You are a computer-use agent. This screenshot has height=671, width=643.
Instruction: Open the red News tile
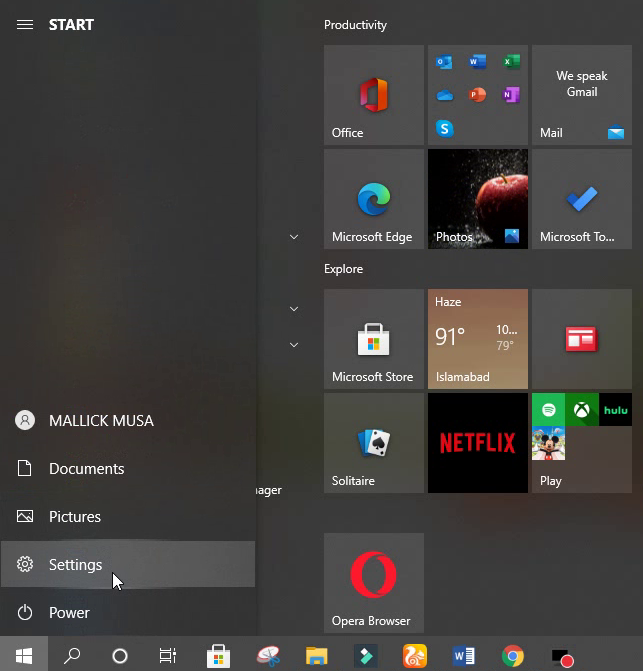point(582,339)
